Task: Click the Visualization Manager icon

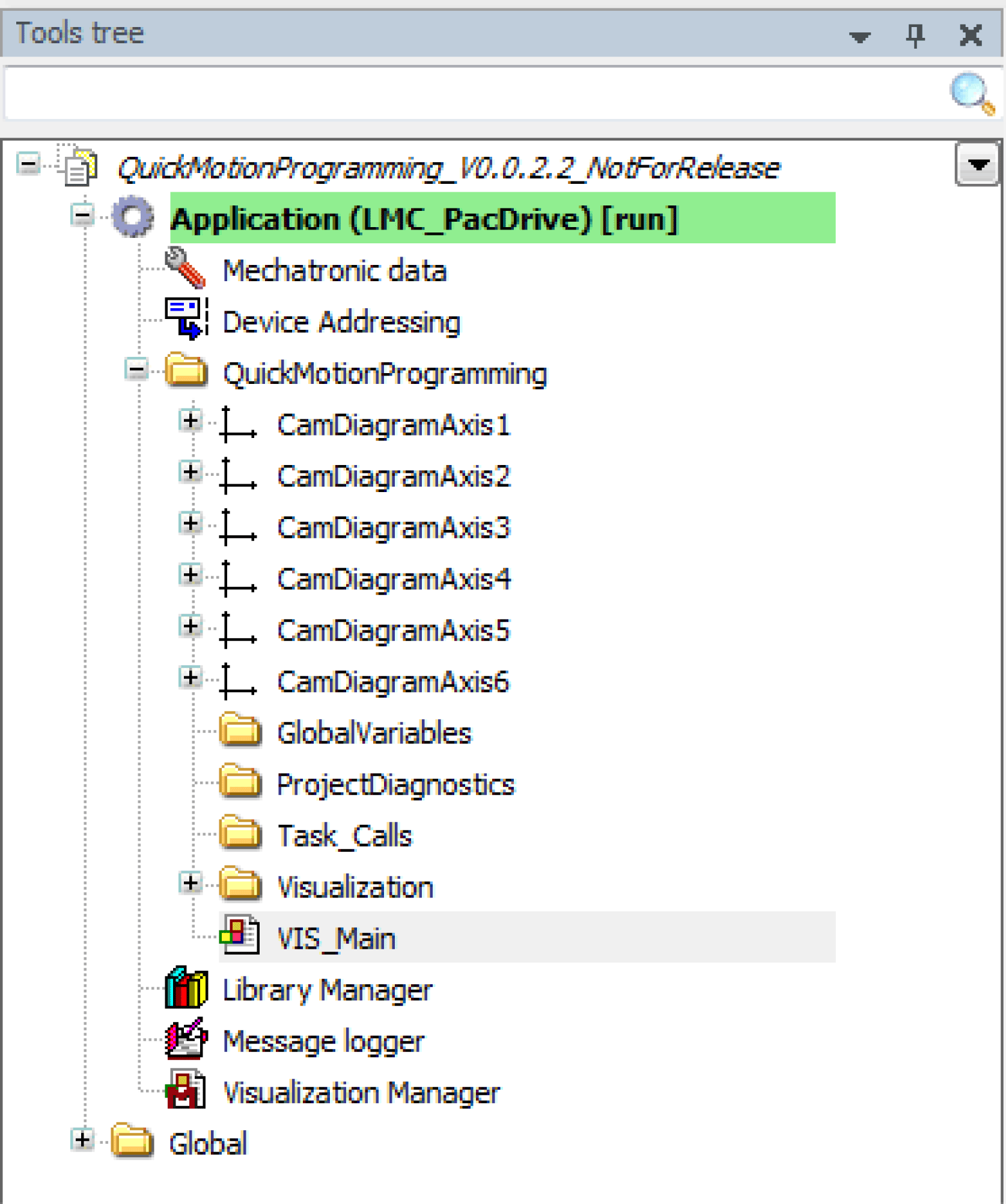Action: 186,1090
